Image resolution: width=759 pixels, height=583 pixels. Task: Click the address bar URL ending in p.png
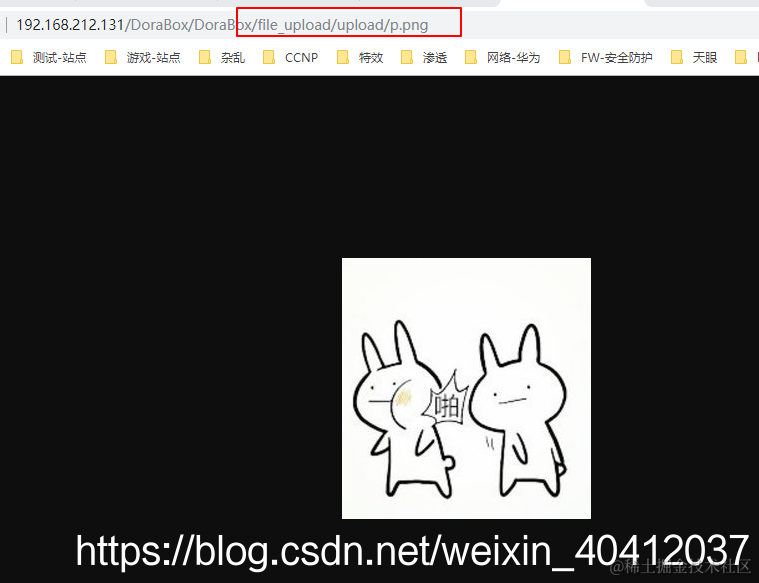pos(222,25)
